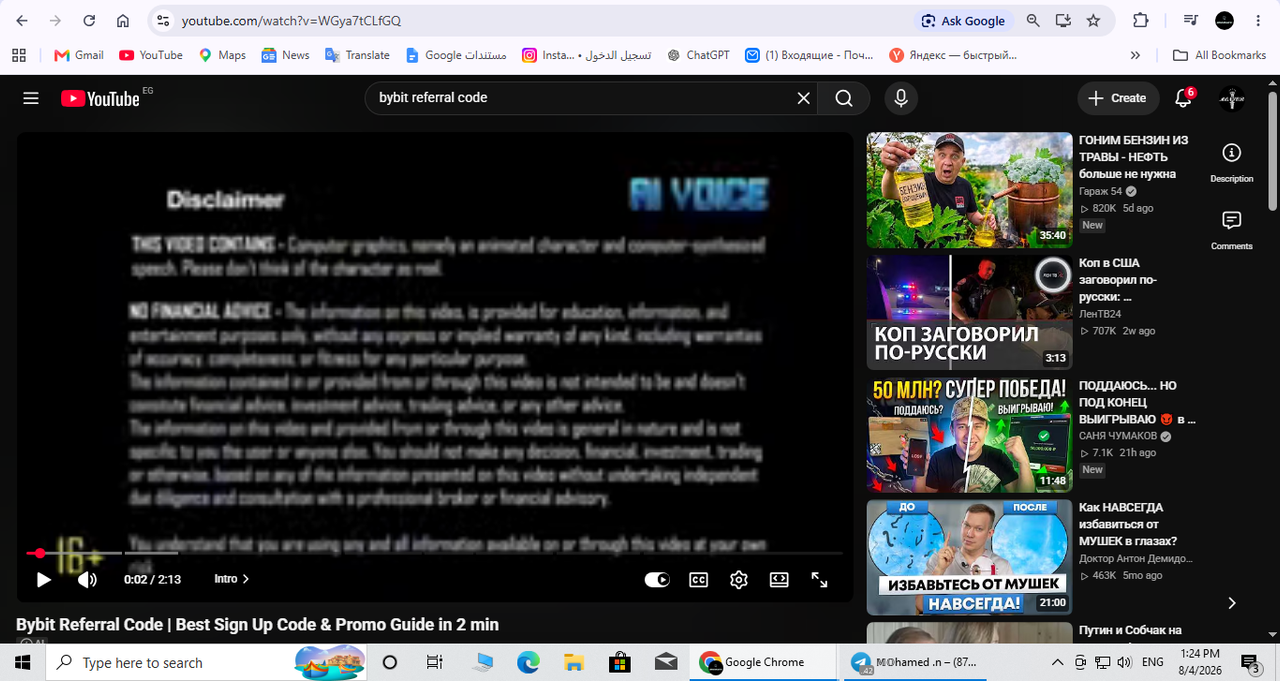Search with your voice microphone
This screenshot has width=1280, height=681.
(x=901, y=98)
